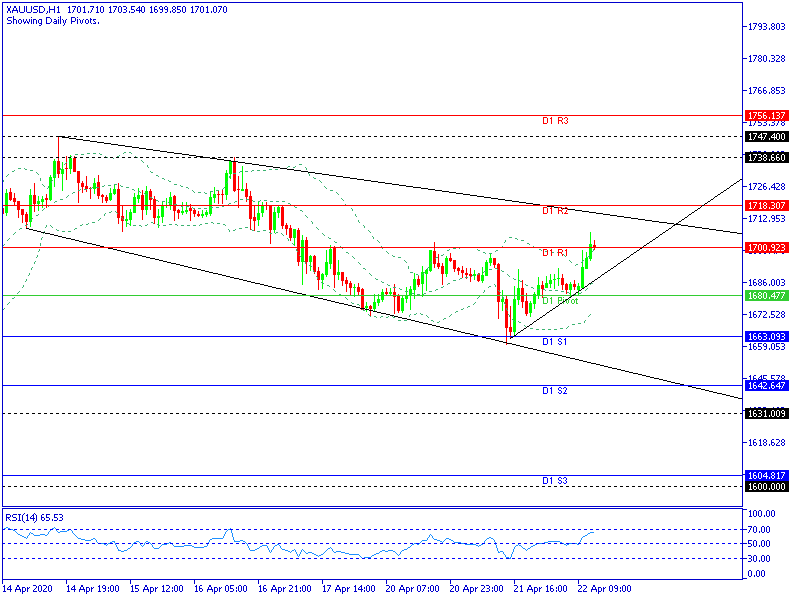This screenshot has height=600, width=800.
Task: Select the red 1718.307 price tag
Action: [765, 205]
